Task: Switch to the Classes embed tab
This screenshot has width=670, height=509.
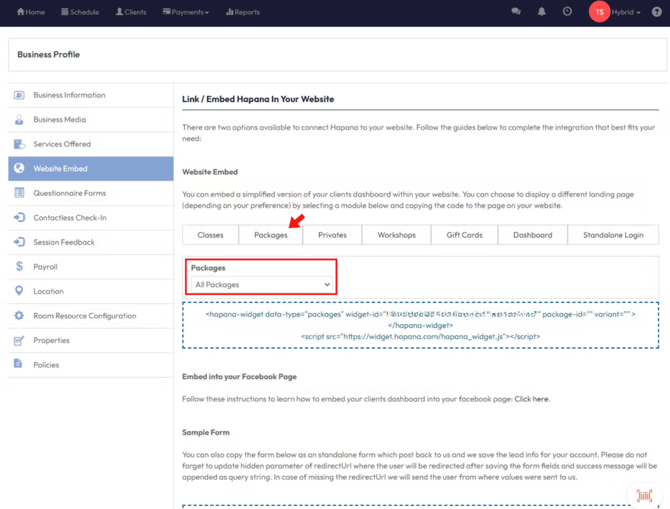Action: pos(210,235)
